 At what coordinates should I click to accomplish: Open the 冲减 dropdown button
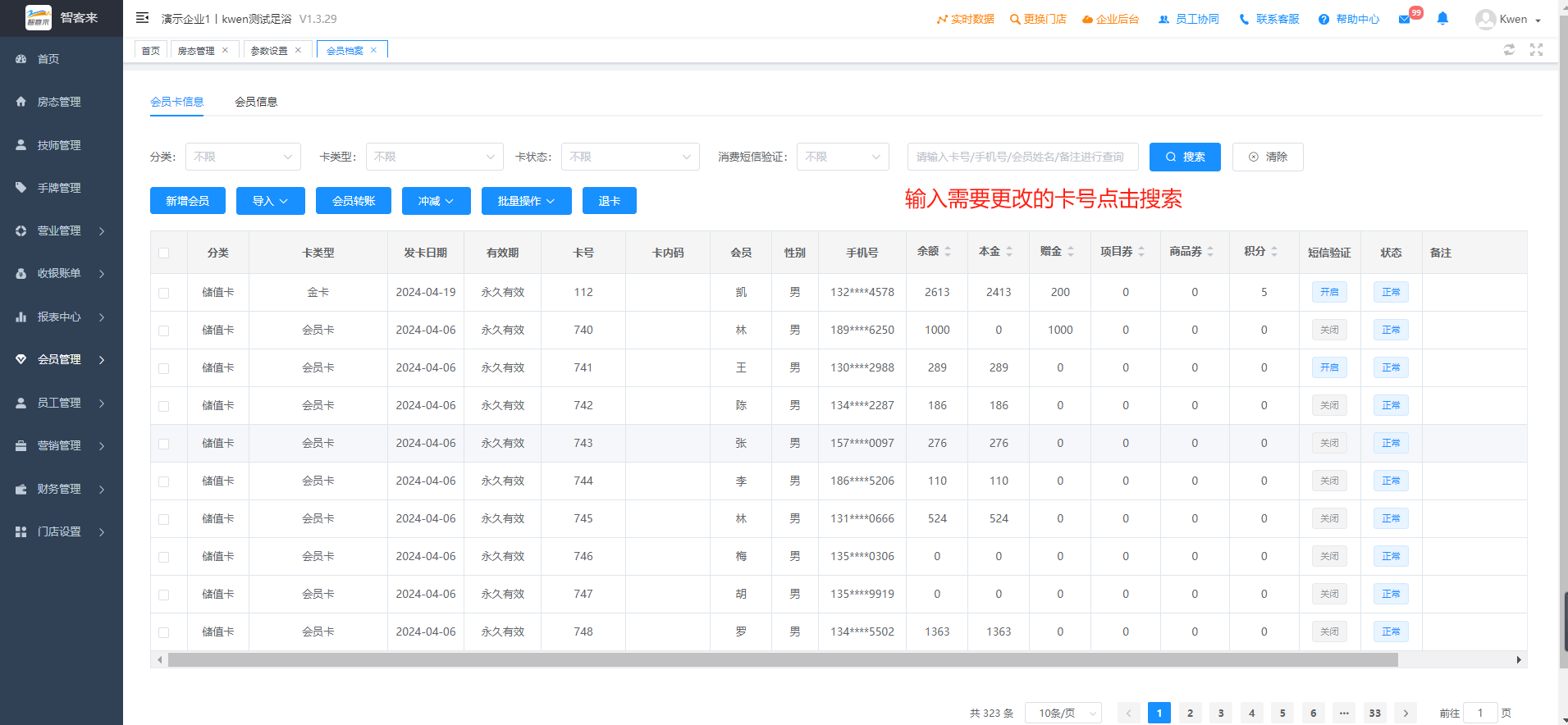point(436,201)
